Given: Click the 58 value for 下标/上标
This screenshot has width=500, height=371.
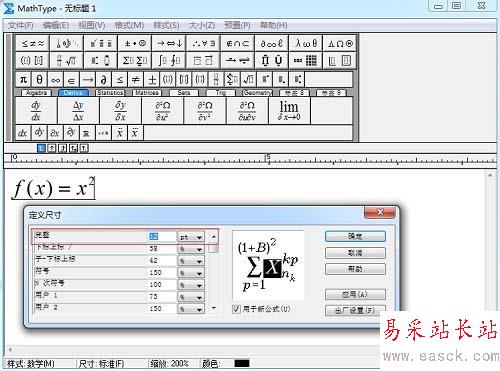Looking at the screenshot, I should pos(162,249).
